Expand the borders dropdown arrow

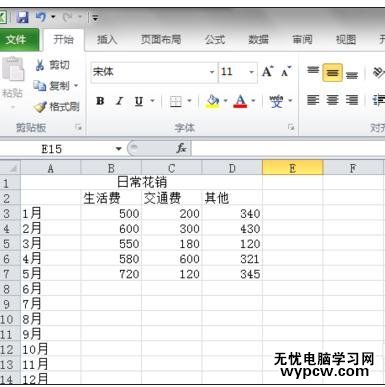pyautogui.click(x=189, y=101)
